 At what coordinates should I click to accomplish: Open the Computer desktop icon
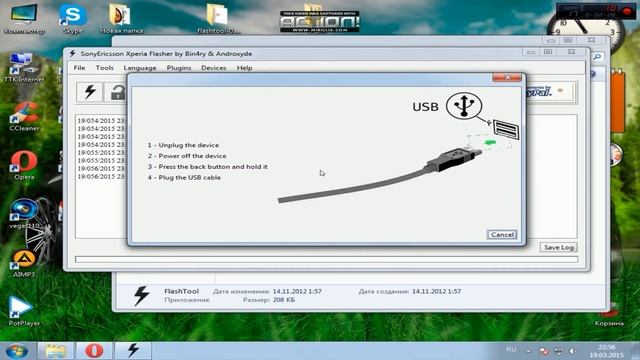(24, 18)
